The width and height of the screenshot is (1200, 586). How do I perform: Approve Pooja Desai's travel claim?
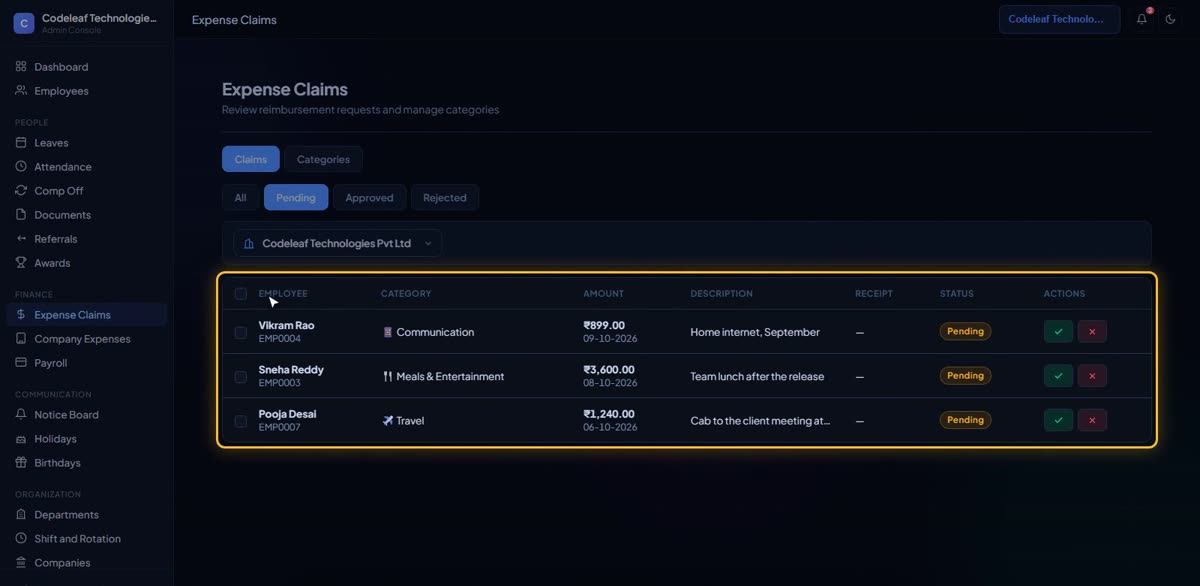(x=1058, y=420)
